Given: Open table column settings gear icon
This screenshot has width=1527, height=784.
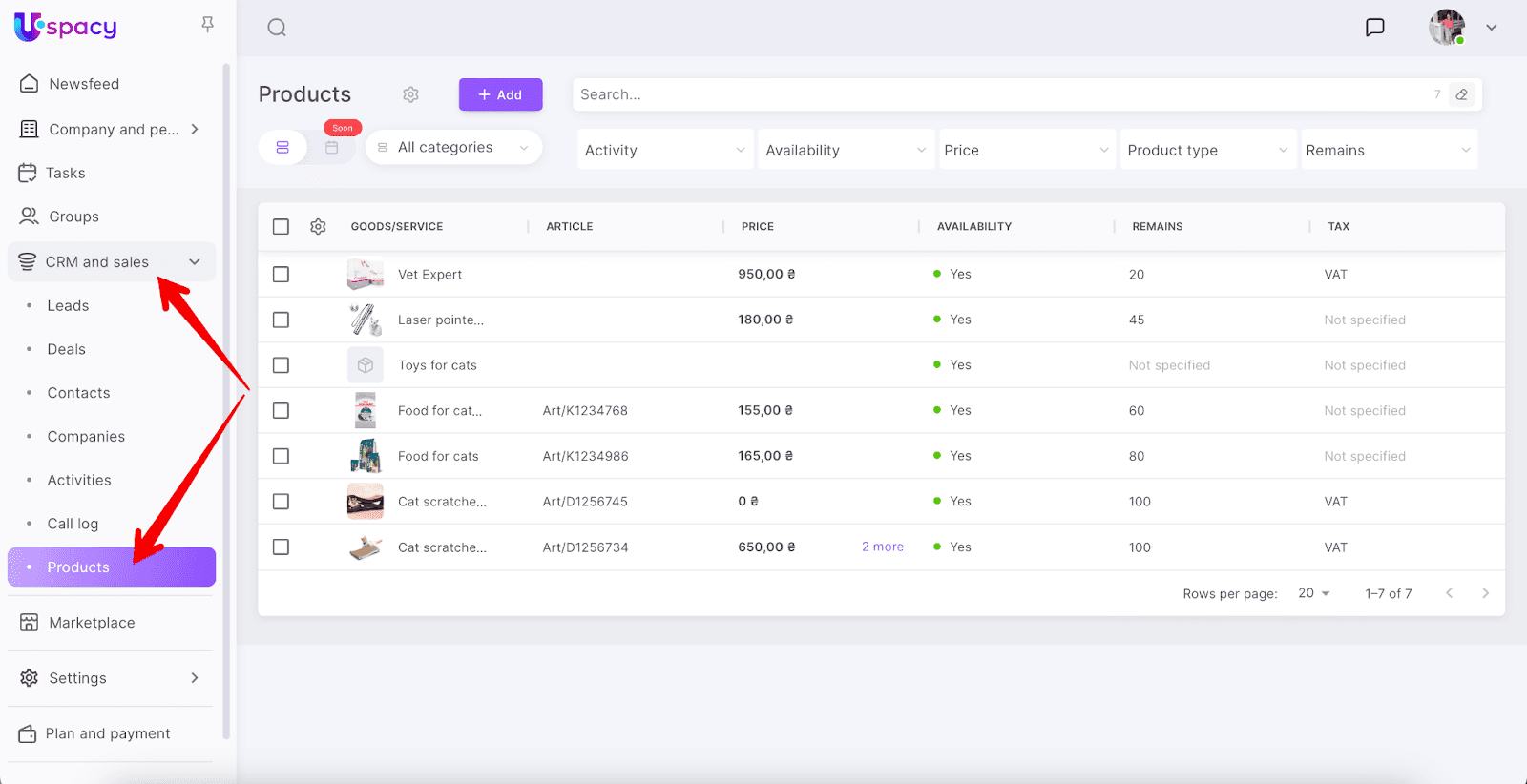Looking at the screenshot, I should click(x=318, y=226).
